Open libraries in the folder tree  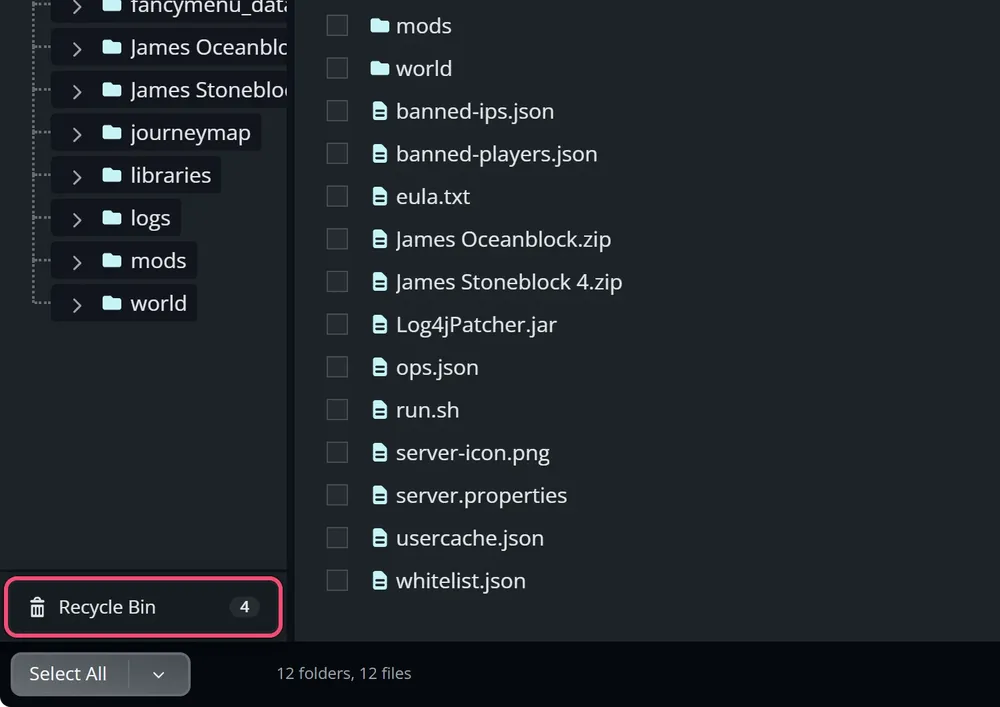[x=170, y=175]
